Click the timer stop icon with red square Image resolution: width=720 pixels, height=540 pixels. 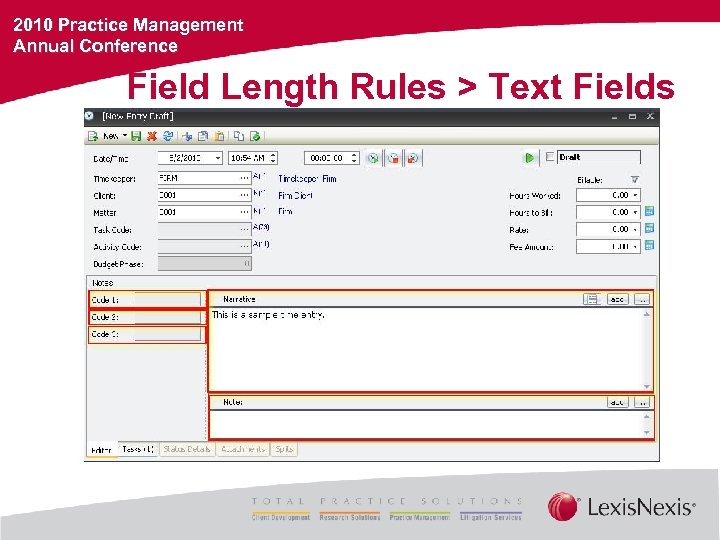393,158
